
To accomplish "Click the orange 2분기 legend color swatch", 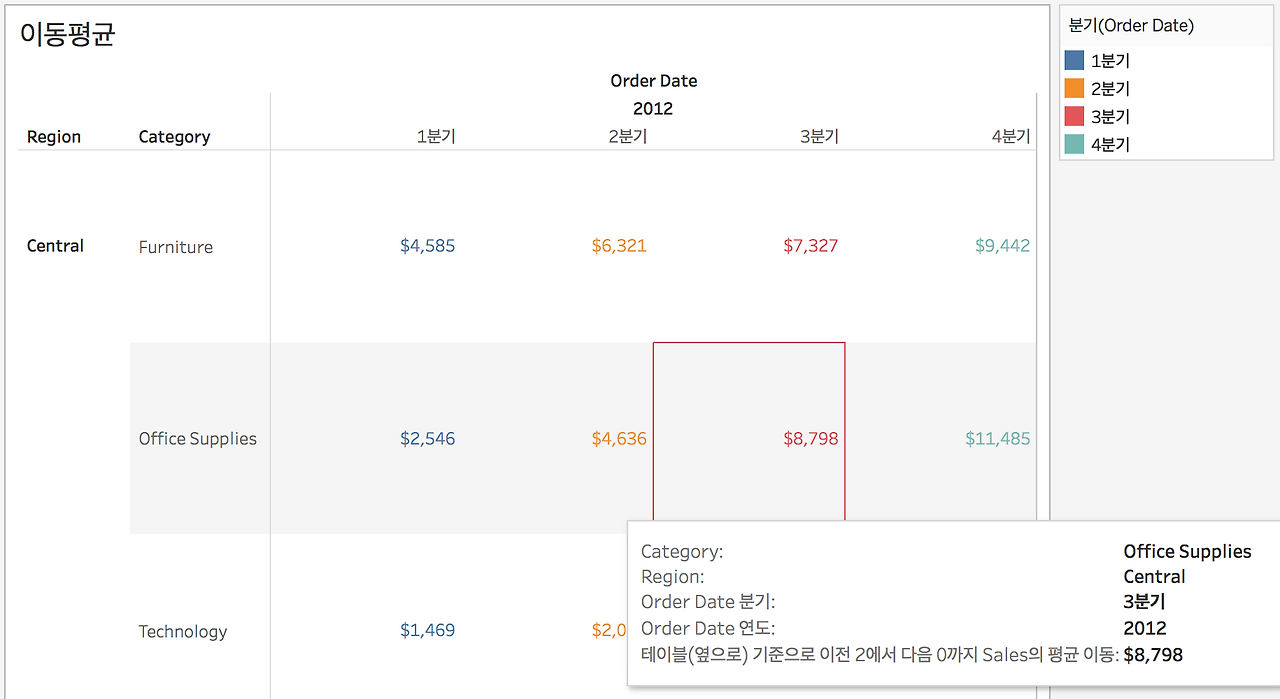I will tap(1075, 89).
